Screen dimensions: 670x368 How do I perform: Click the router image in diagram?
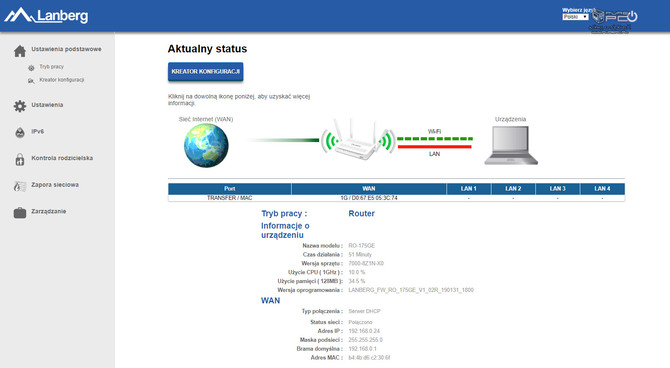point(358,140)
